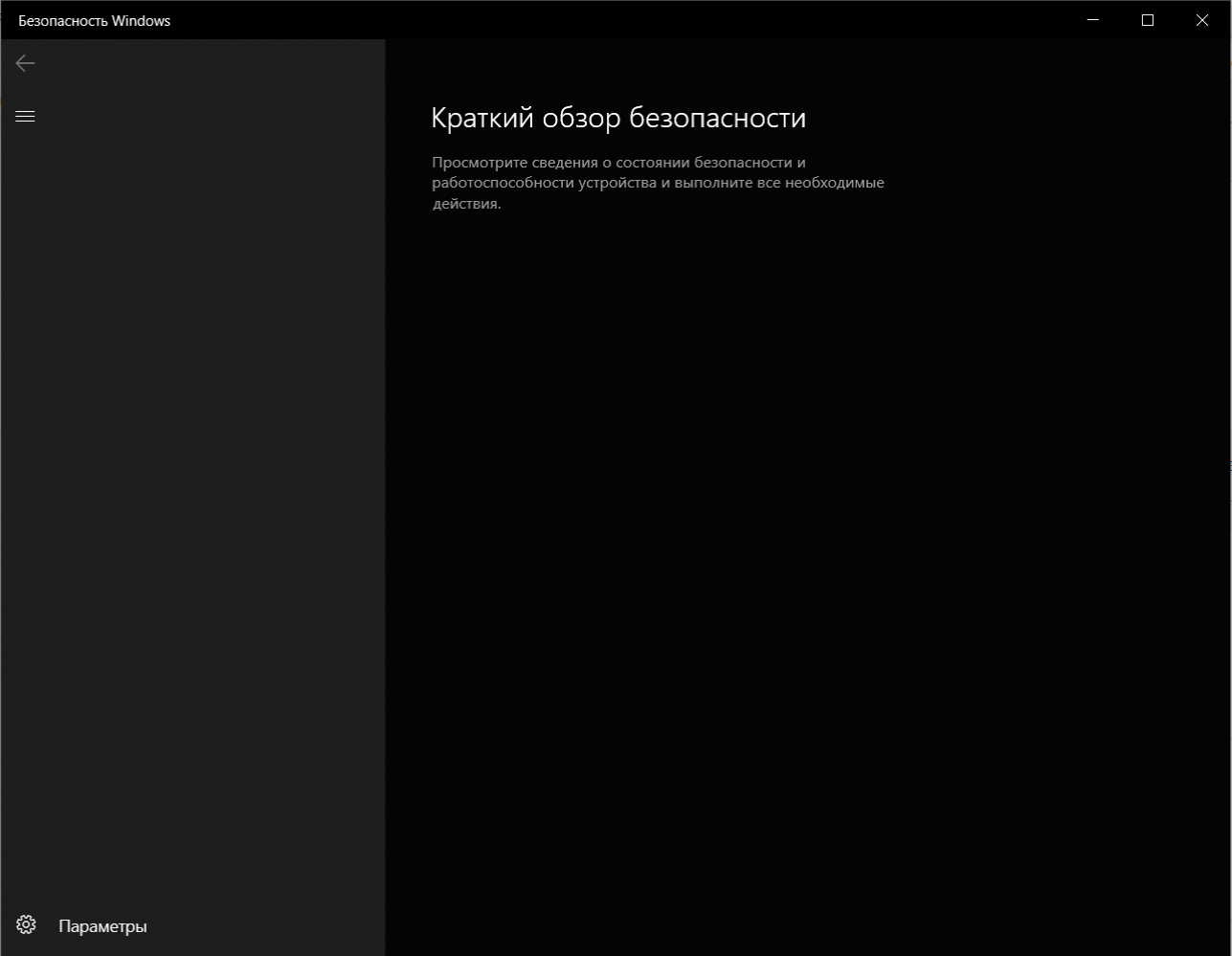Close the Безопасность Windows window
1232x956 pixels.
point(1203,20)
